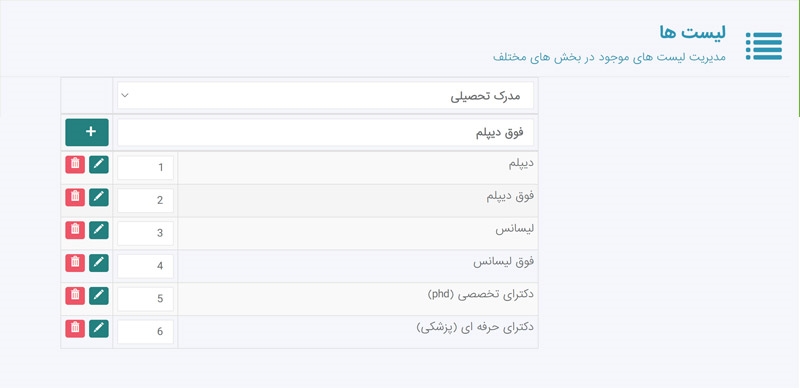This screenshot has height=388, width=800.
Task: Click the trash icon for فوق لیسانس
Action: click(75, 263)
